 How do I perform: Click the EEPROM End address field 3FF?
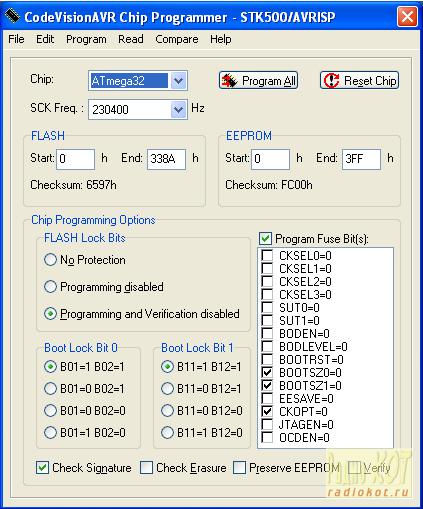(x=361, y=159)
